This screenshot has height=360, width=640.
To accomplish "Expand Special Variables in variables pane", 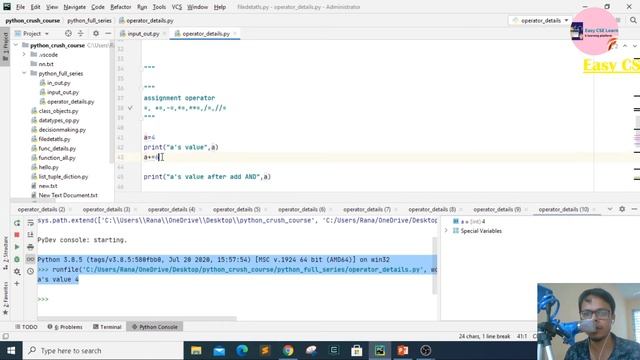I will (446, 231).
